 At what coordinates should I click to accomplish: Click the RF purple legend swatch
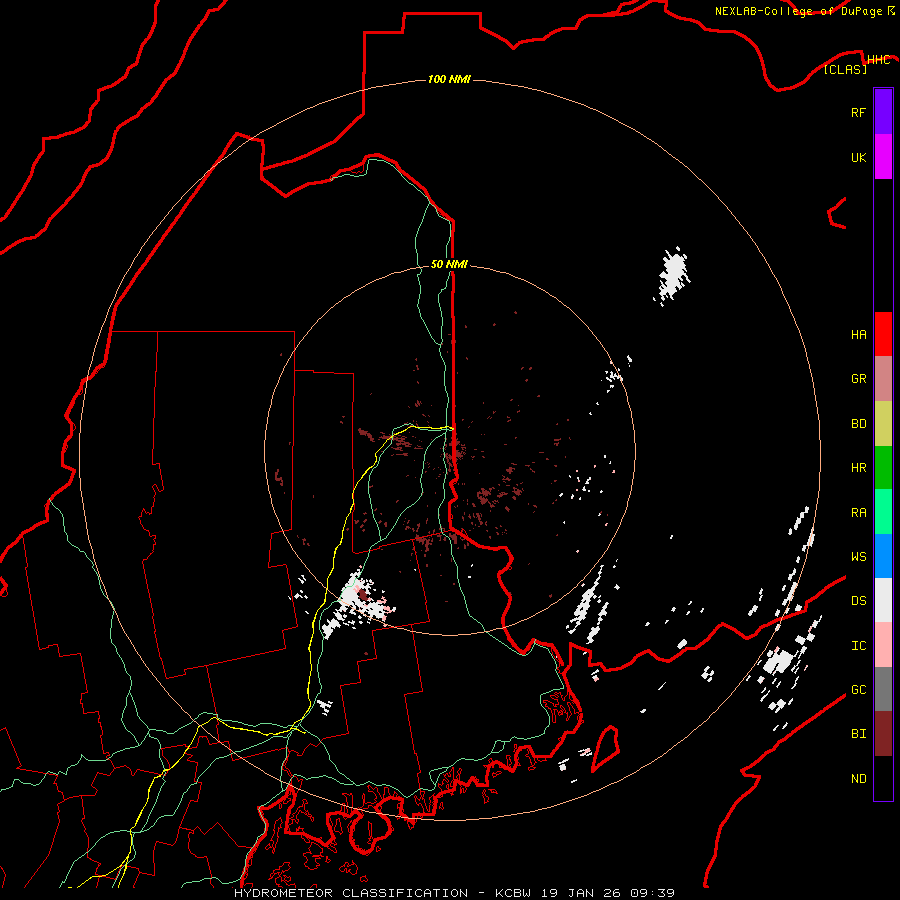point(883,112)
